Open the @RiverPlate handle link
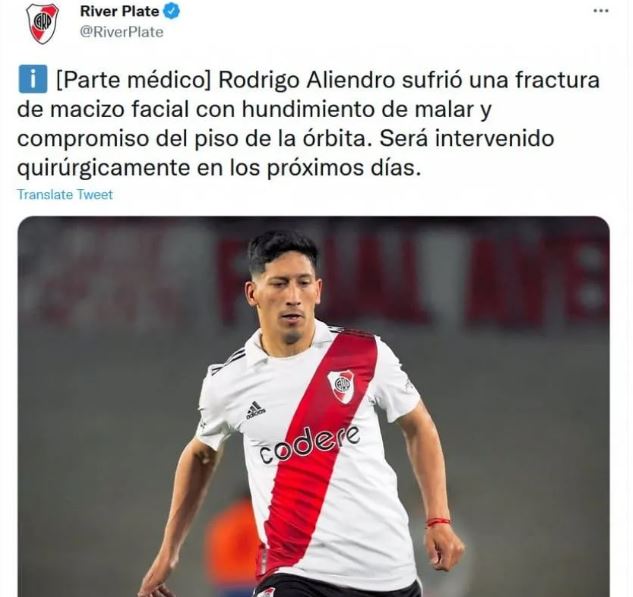 tap(122, 32)
